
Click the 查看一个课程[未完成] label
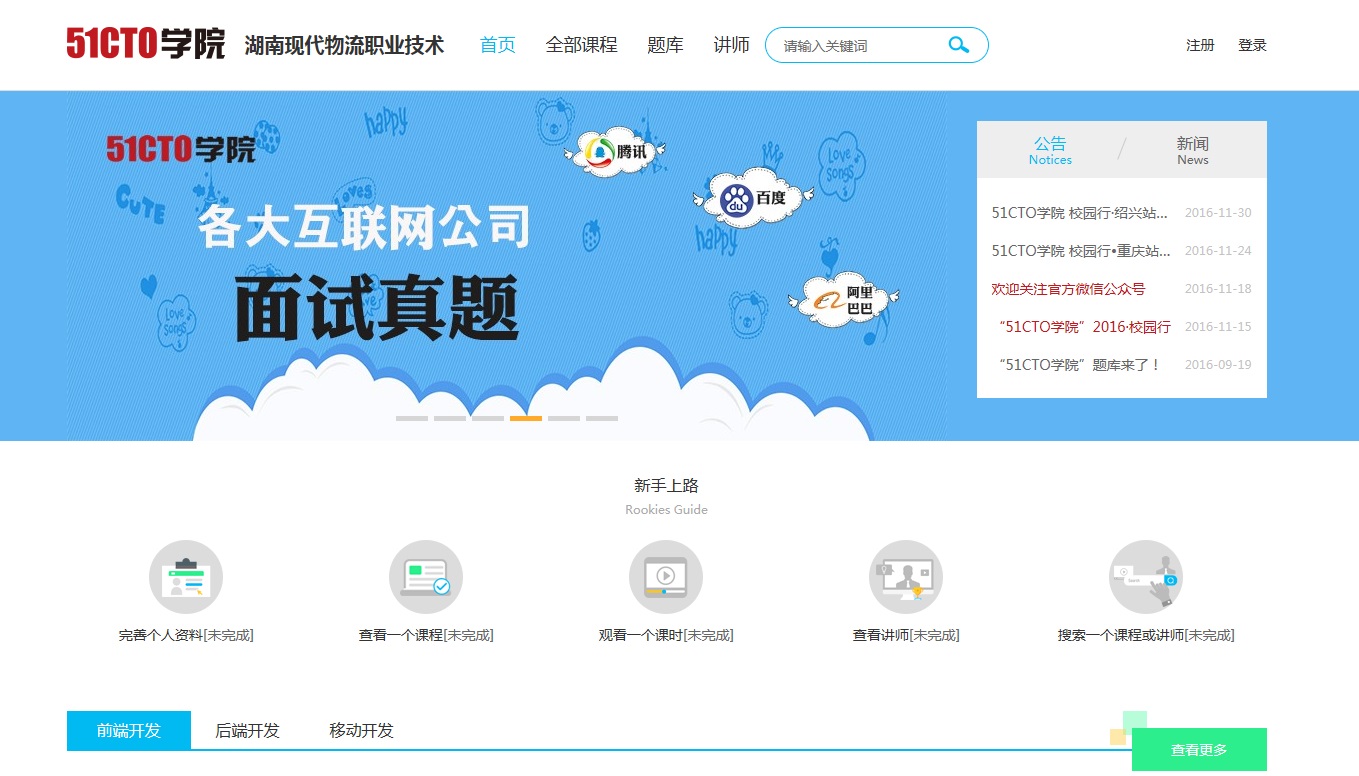point(426,635)
